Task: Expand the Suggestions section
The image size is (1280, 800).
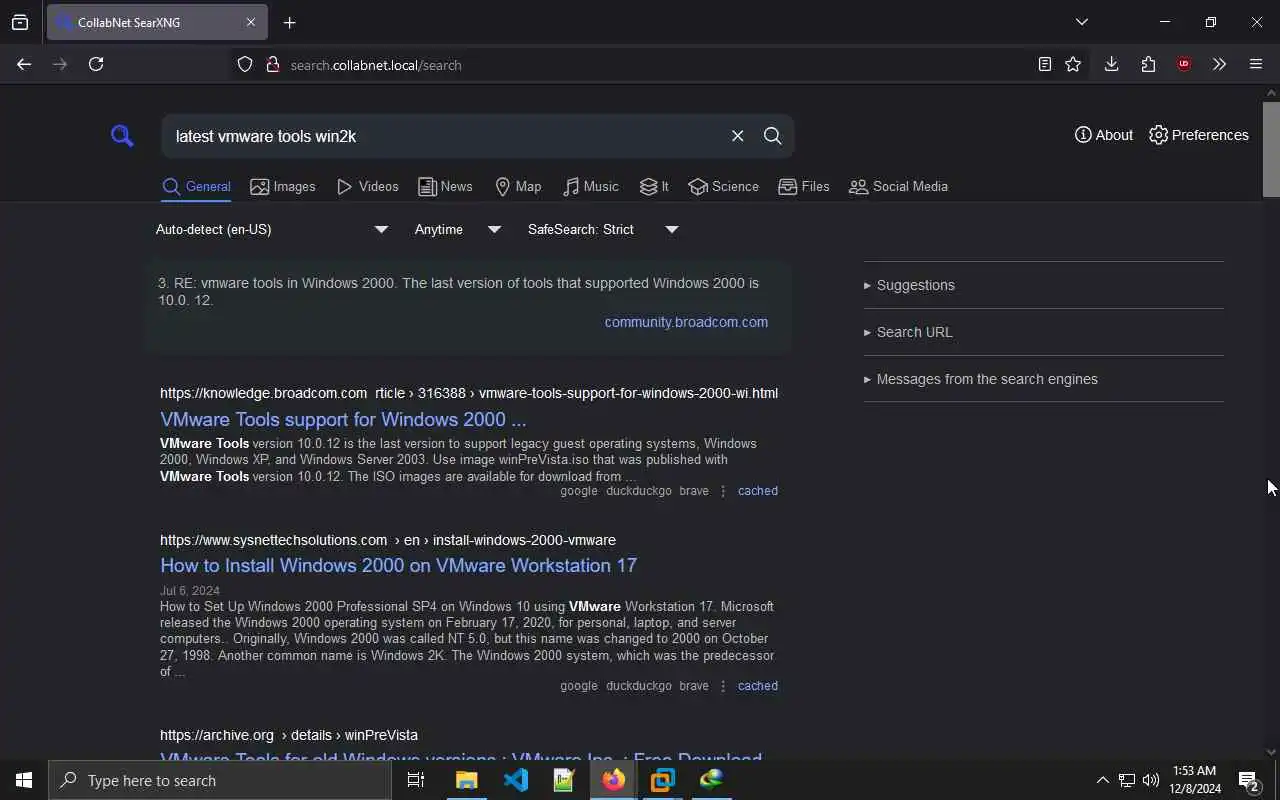Action: coord(909,285)
